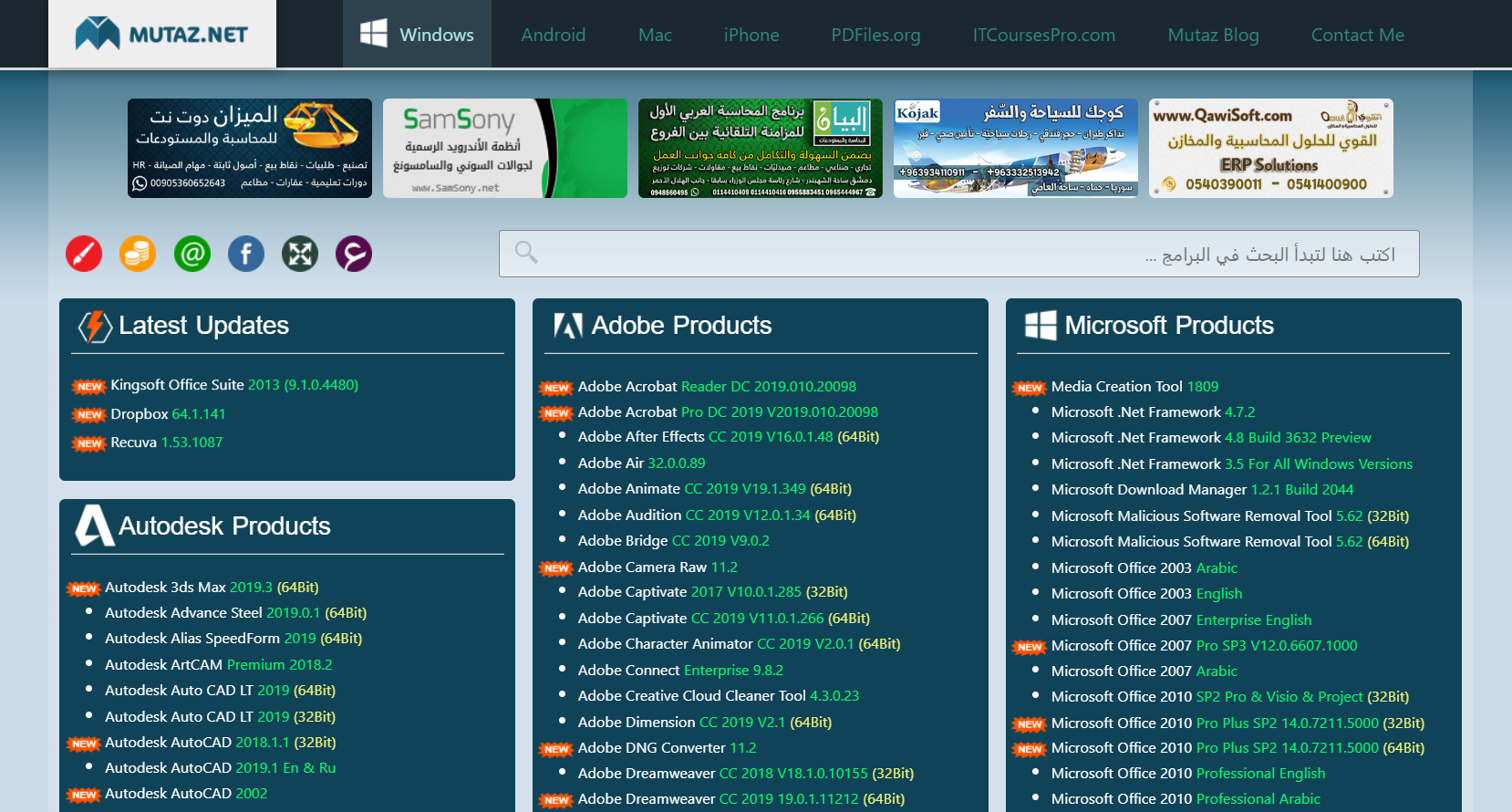Open Adobe Acrobat Reader DC link

coord(717,387)
